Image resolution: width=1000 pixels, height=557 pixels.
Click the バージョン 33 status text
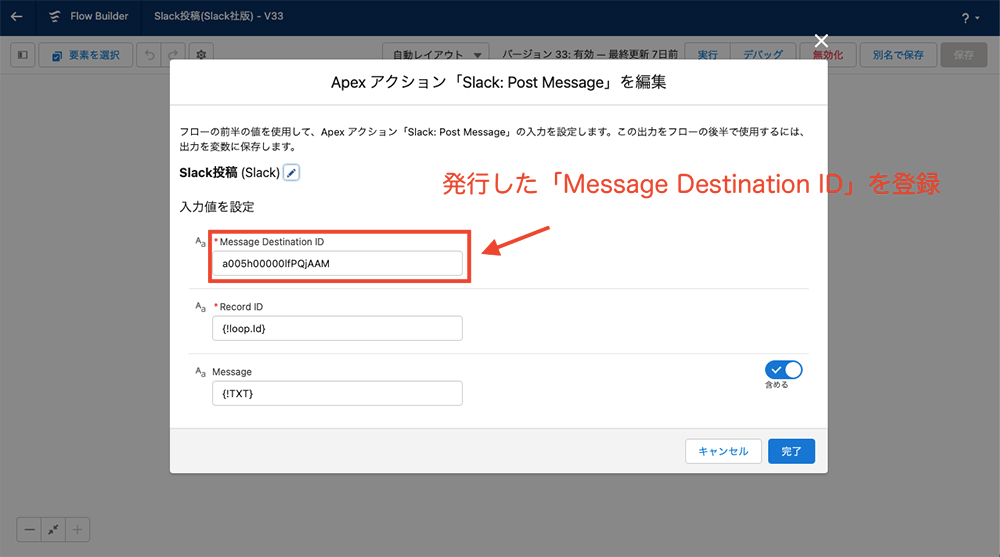coord(589,55)
